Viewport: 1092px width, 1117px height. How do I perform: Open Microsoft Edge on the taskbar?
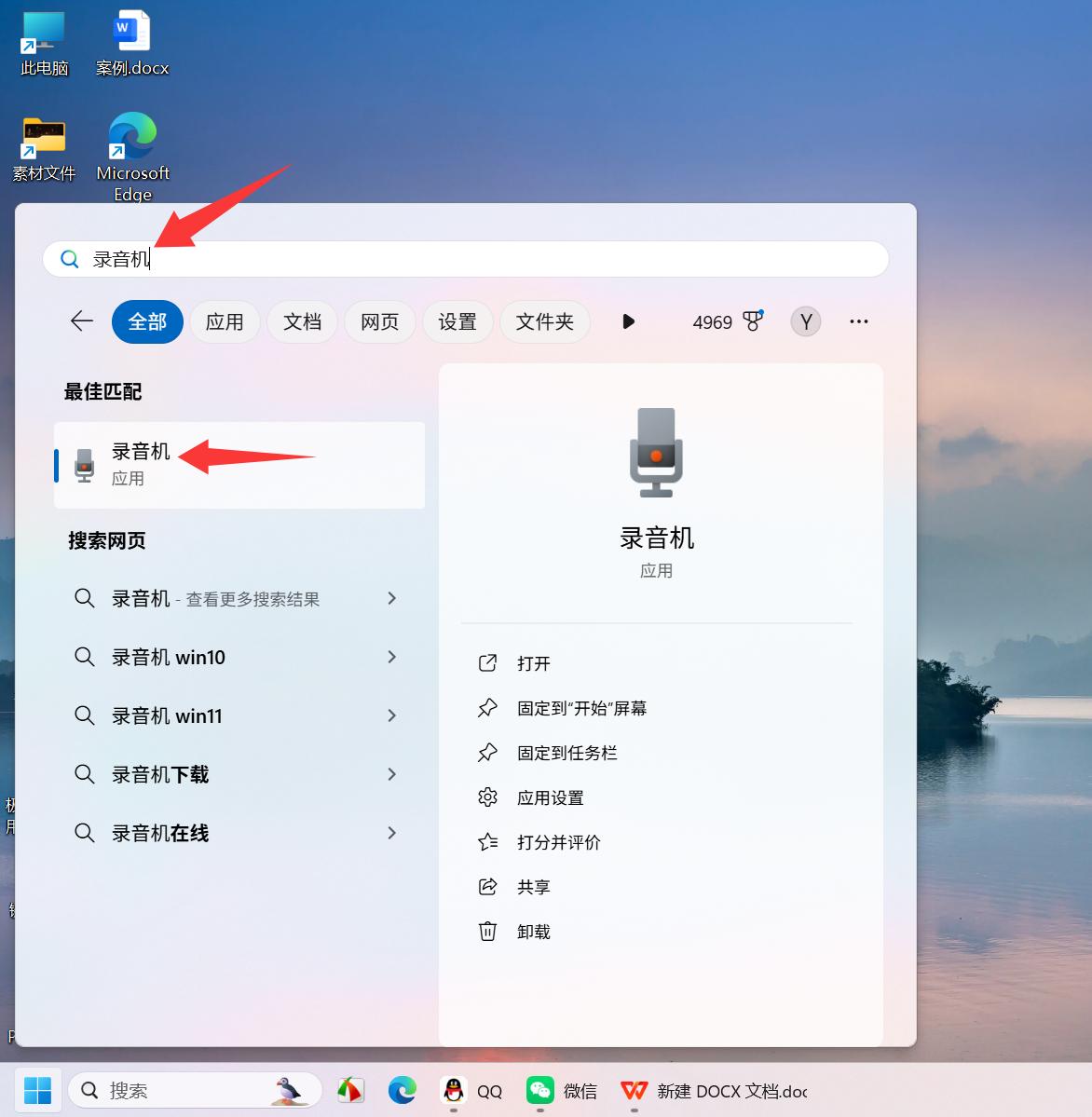pyautogui.click(x=403, y=1090)
